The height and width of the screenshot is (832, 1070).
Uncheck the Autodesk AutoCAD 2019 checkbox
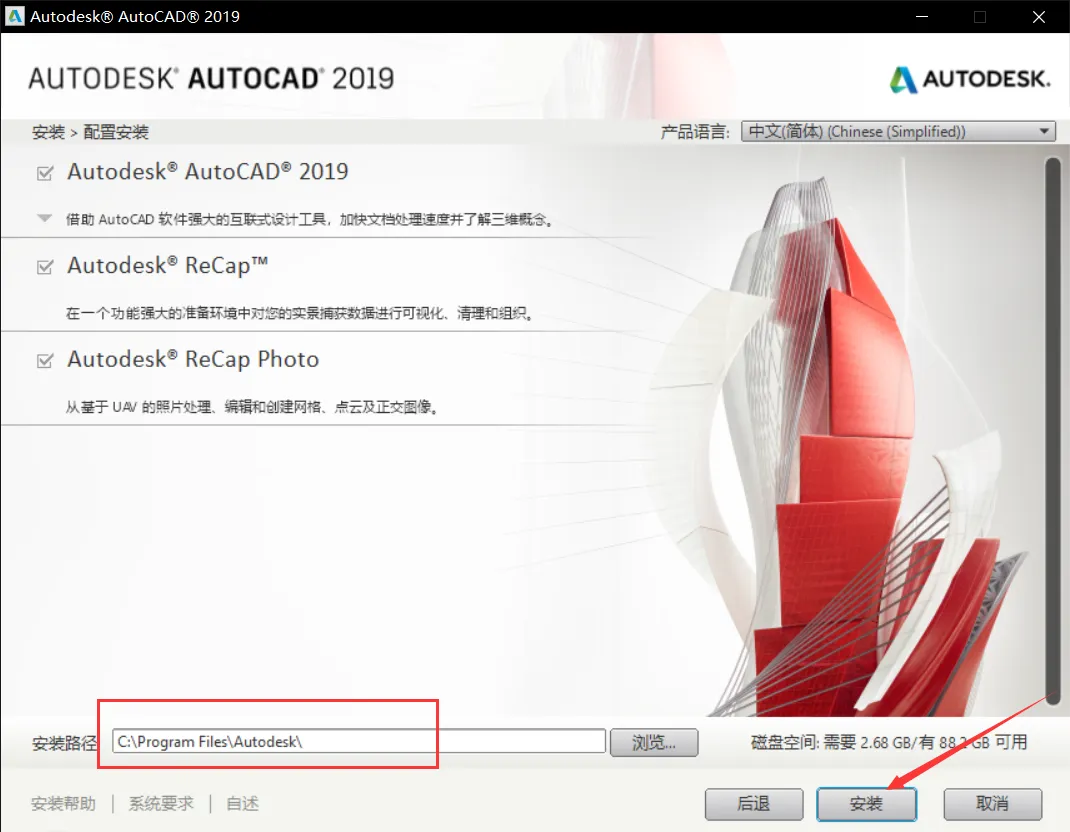(45, 173)
